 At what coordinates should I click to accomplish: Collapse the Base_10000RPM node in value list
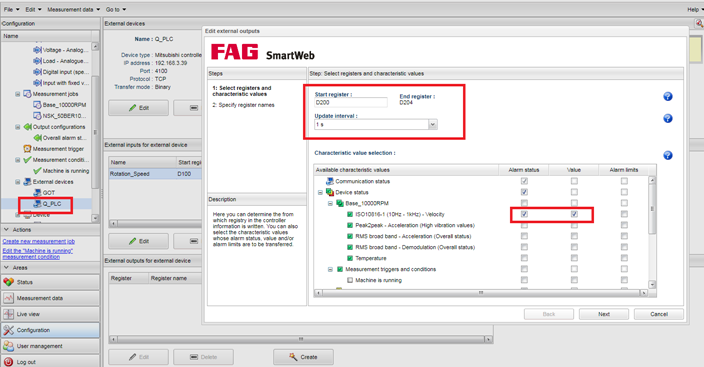(330, 203)
